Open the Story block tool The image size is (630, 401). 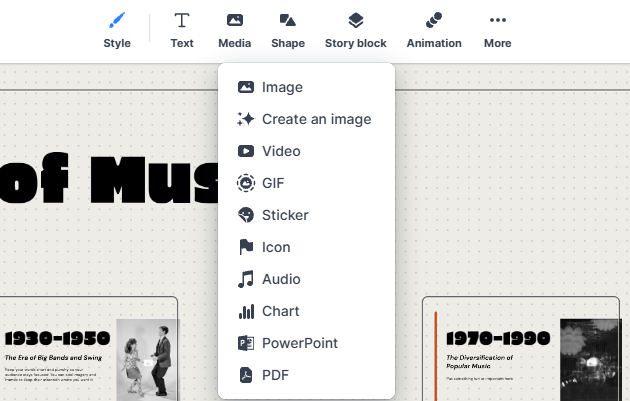pyautogui.click(x=356, y=30)
